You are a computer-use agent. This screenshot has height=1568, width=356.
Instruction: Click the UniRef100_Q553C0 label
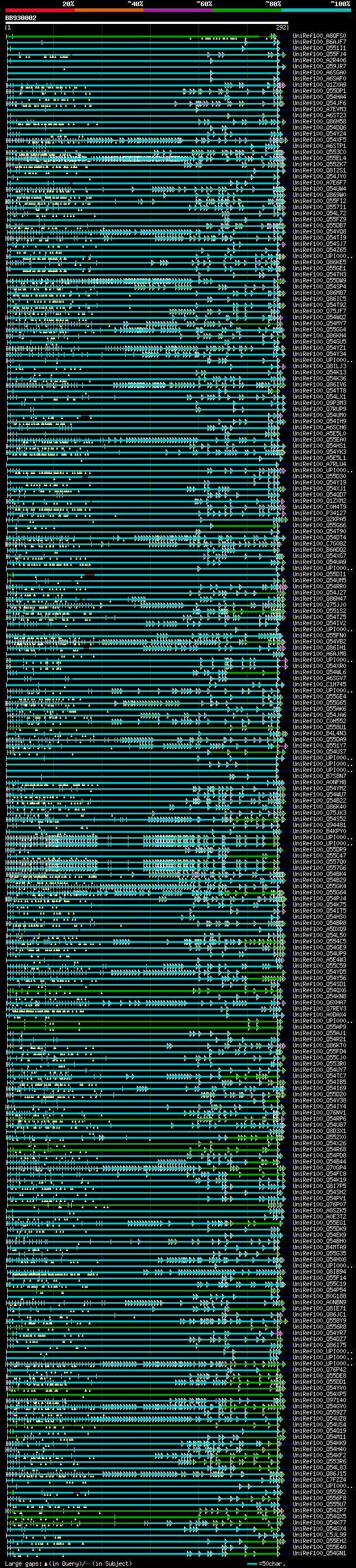pyautogui.click(x=319, y=152)
